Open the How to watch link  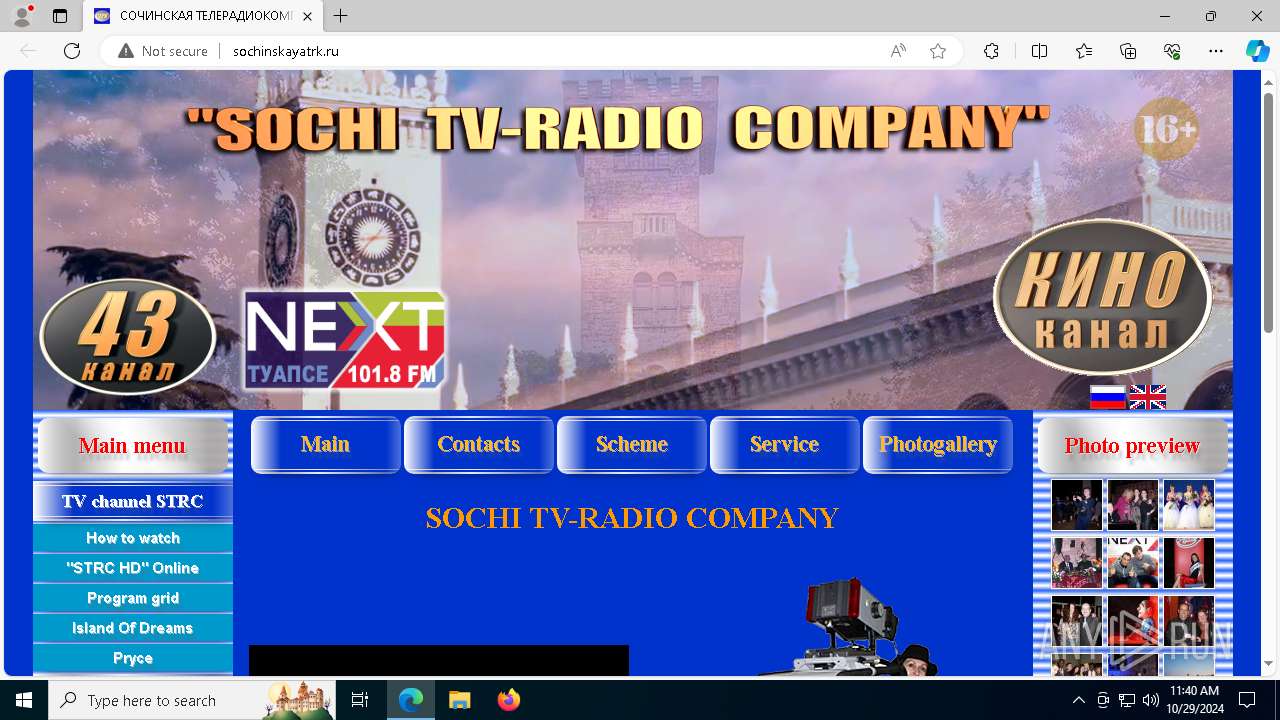pyautogui.click(x=133, y=538)
